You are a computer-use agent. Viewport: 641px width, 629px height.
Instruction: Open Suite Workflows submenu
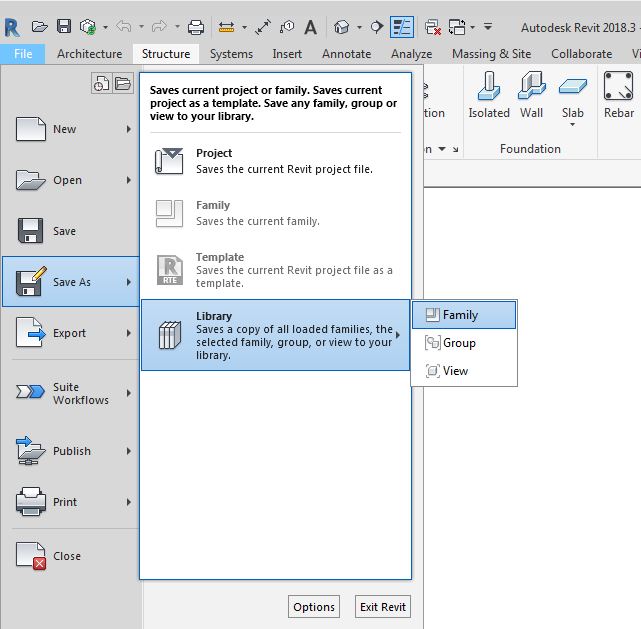71,393
